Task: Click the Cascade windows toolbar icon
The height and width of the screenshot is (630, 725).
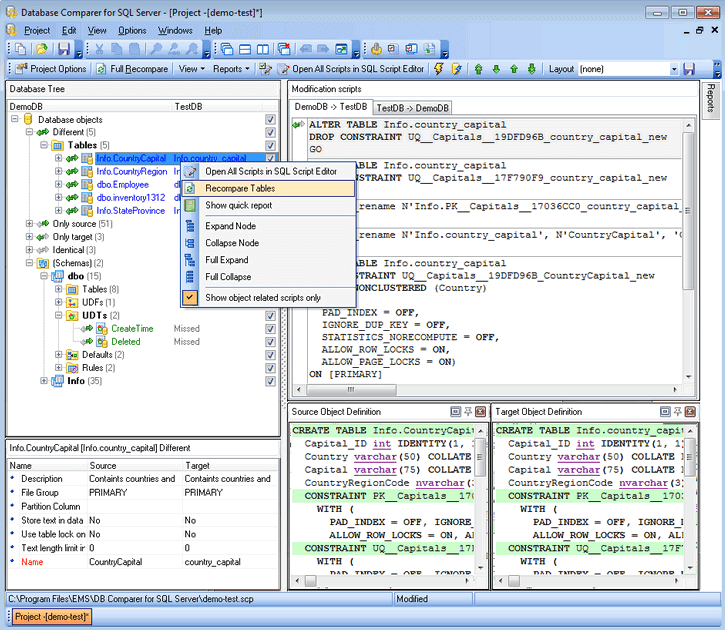Action: 227,49
